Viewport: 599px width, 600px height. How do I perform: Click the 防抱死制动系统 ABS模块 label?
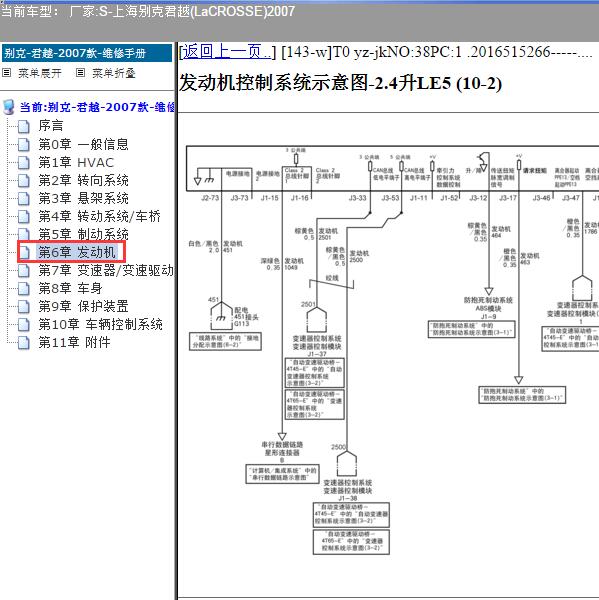click(488, 308)
